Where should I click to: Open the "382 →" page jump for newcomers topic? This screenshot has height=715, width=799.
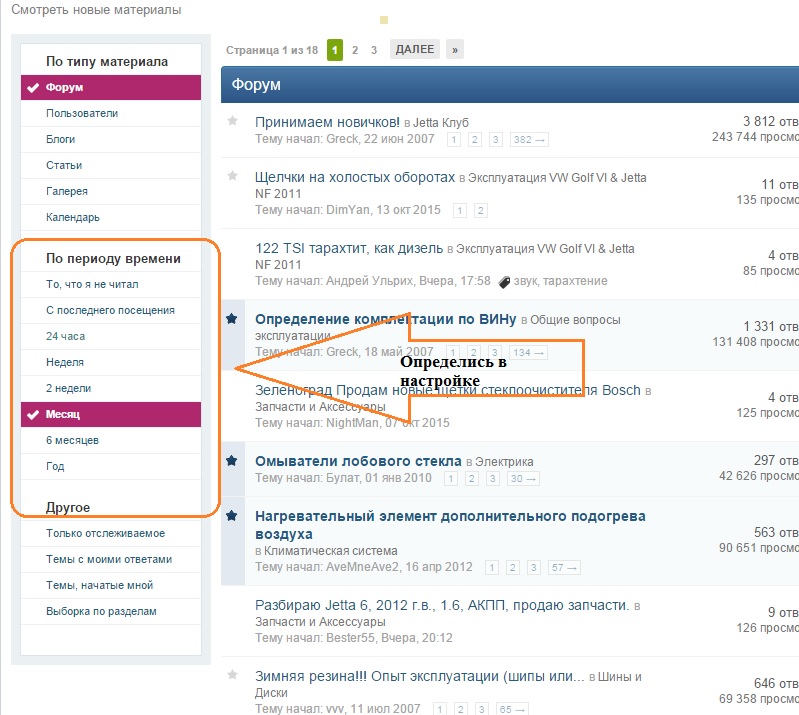[529, 140]
